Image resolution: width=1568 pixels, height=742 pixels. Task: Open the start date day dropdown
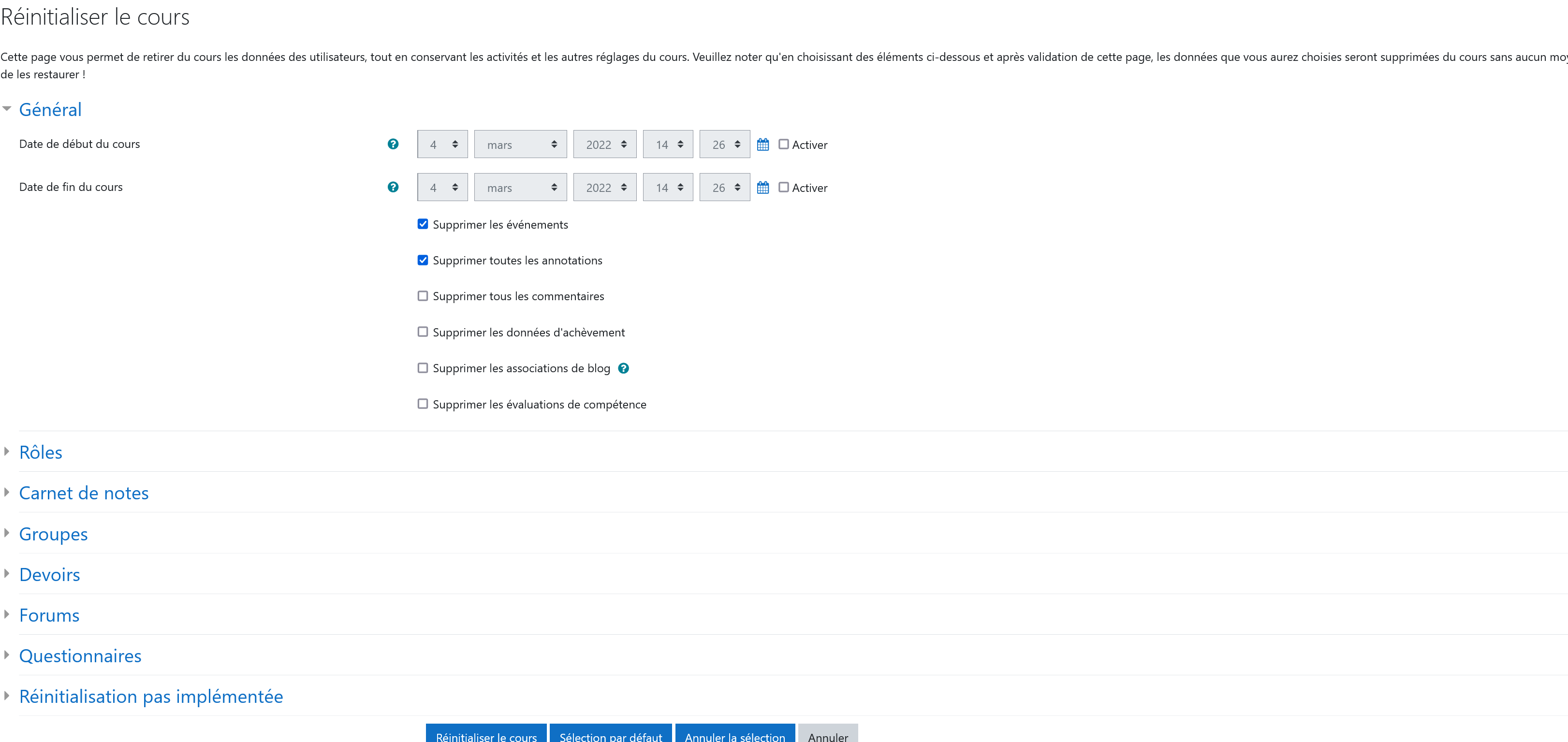(x=442, y=144)
